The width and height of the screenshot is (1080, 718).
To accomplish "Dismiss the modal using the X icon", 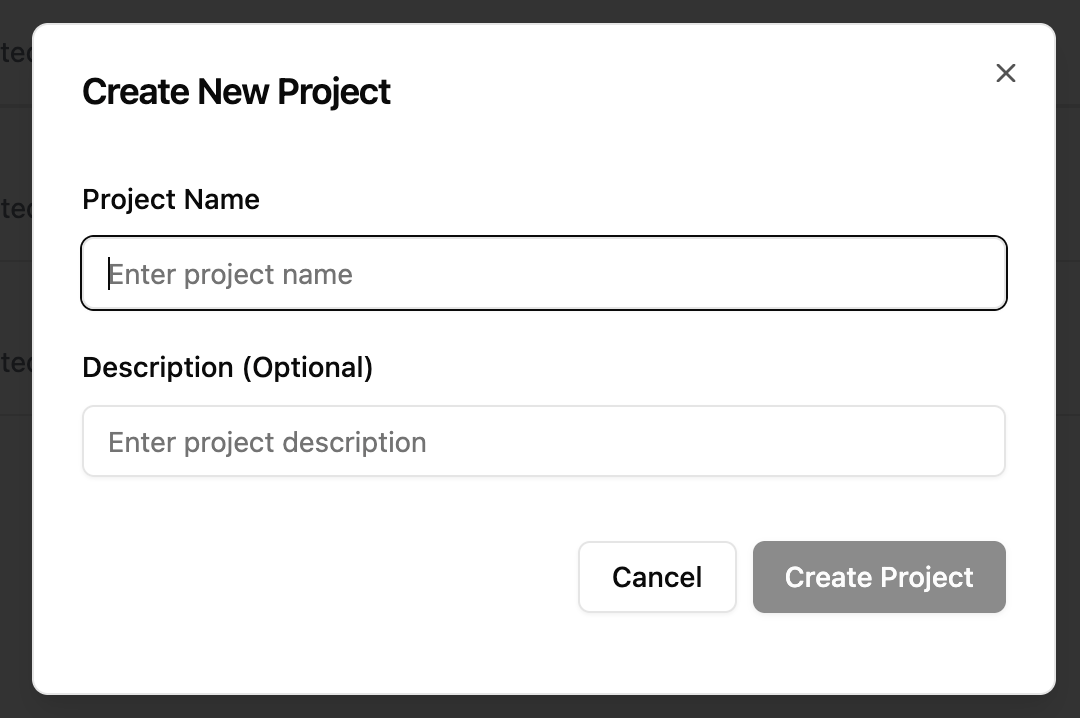I will click(1005, 73).
